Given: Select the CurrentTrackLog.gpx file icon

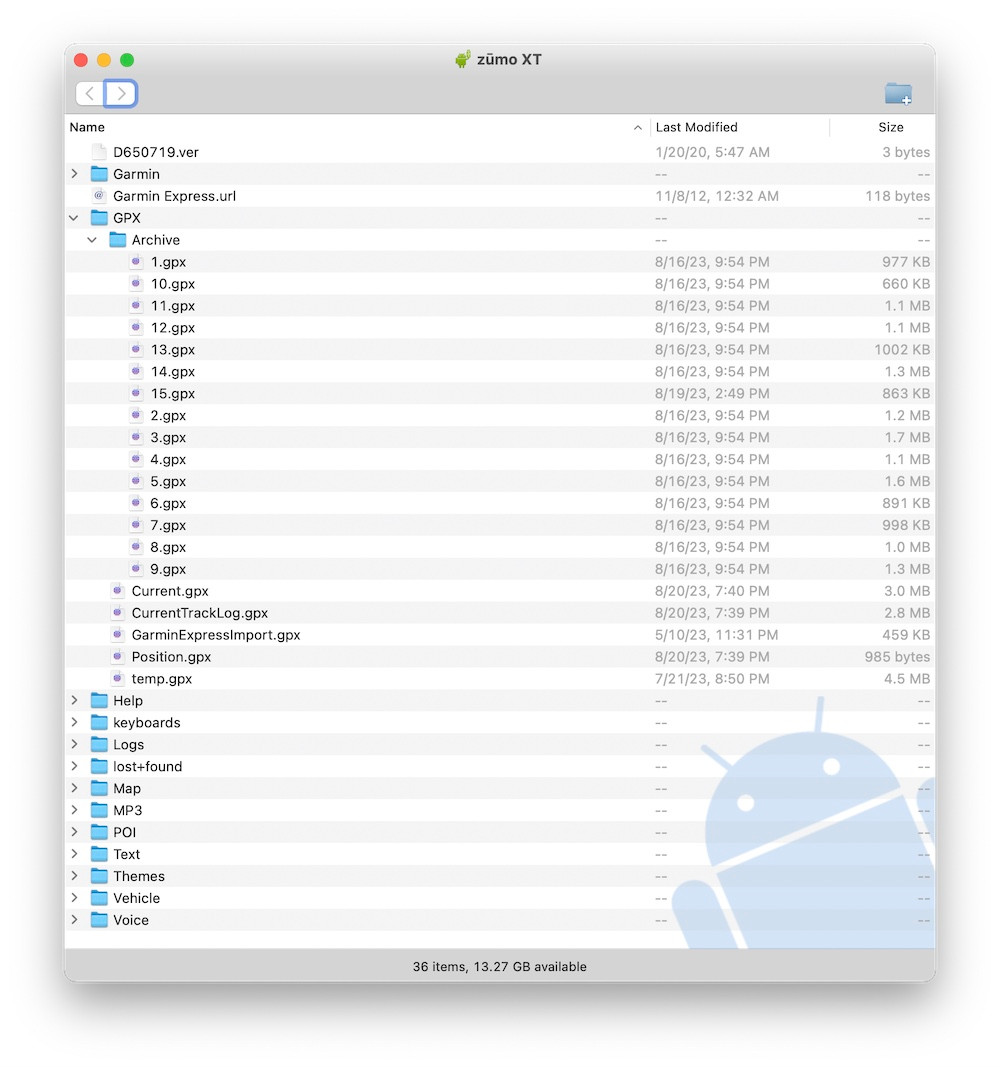Looking at the screenshot, I should coord(118,612).
